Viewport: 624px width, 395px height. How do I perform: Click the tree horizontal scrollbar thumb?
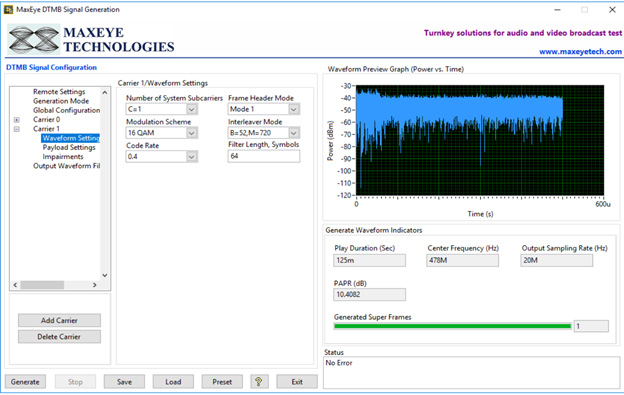click(x=42, y=285)
